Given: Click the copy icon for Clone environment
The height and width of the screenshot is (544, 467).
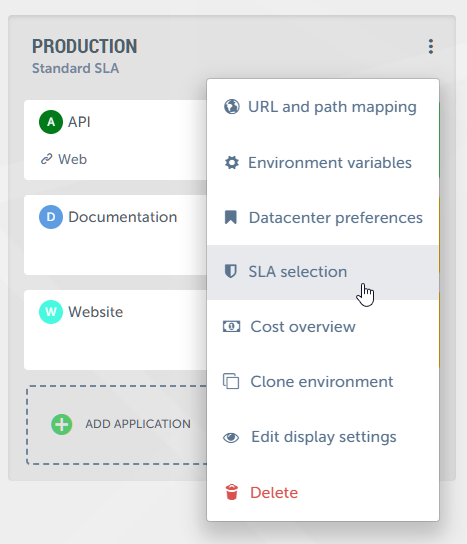Looking at the screenshot, I should pos(231,381).
